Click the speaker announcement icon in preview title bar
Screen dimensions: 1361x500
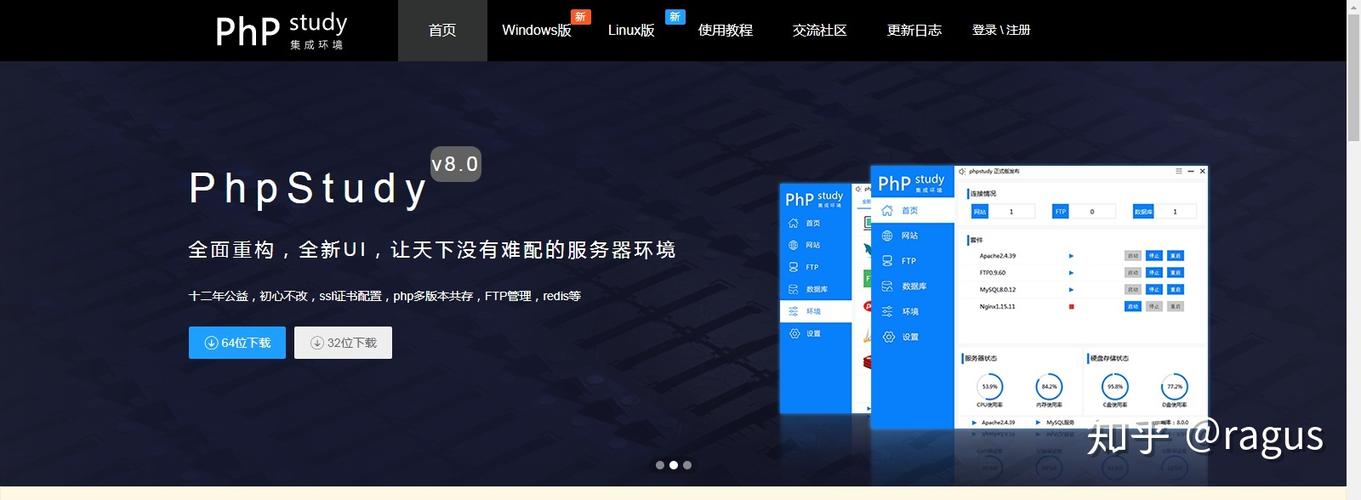point(962,172)
